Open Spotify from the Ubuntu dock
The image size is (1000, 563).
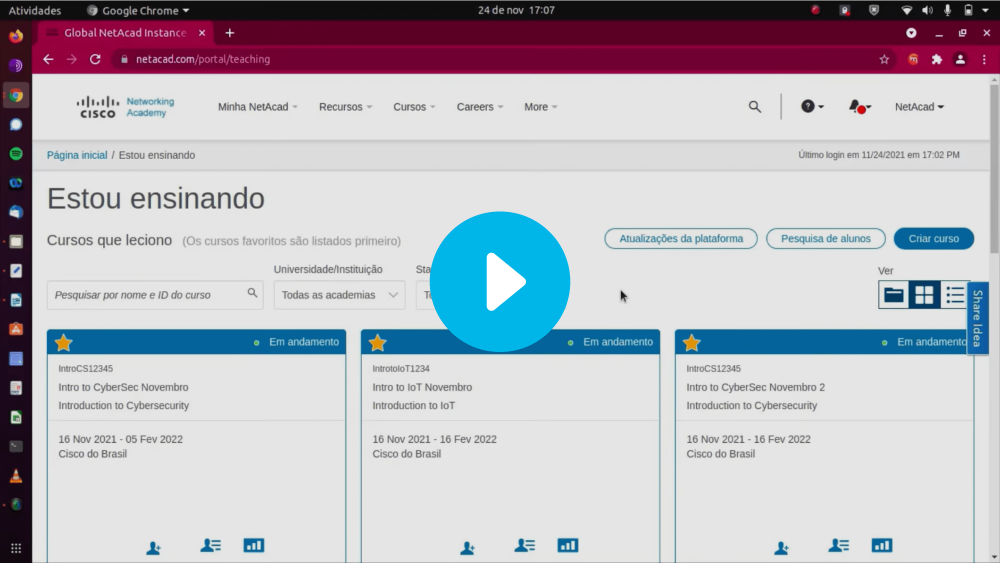[x=16, y=154]
